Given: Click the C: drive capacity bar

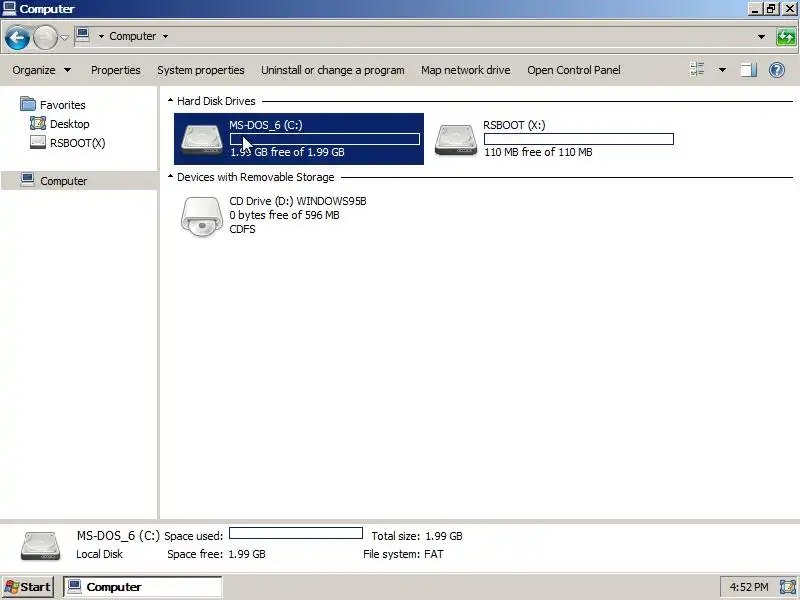Looking at the screenshot, I should pyautogui.click(x=325, y=139).
